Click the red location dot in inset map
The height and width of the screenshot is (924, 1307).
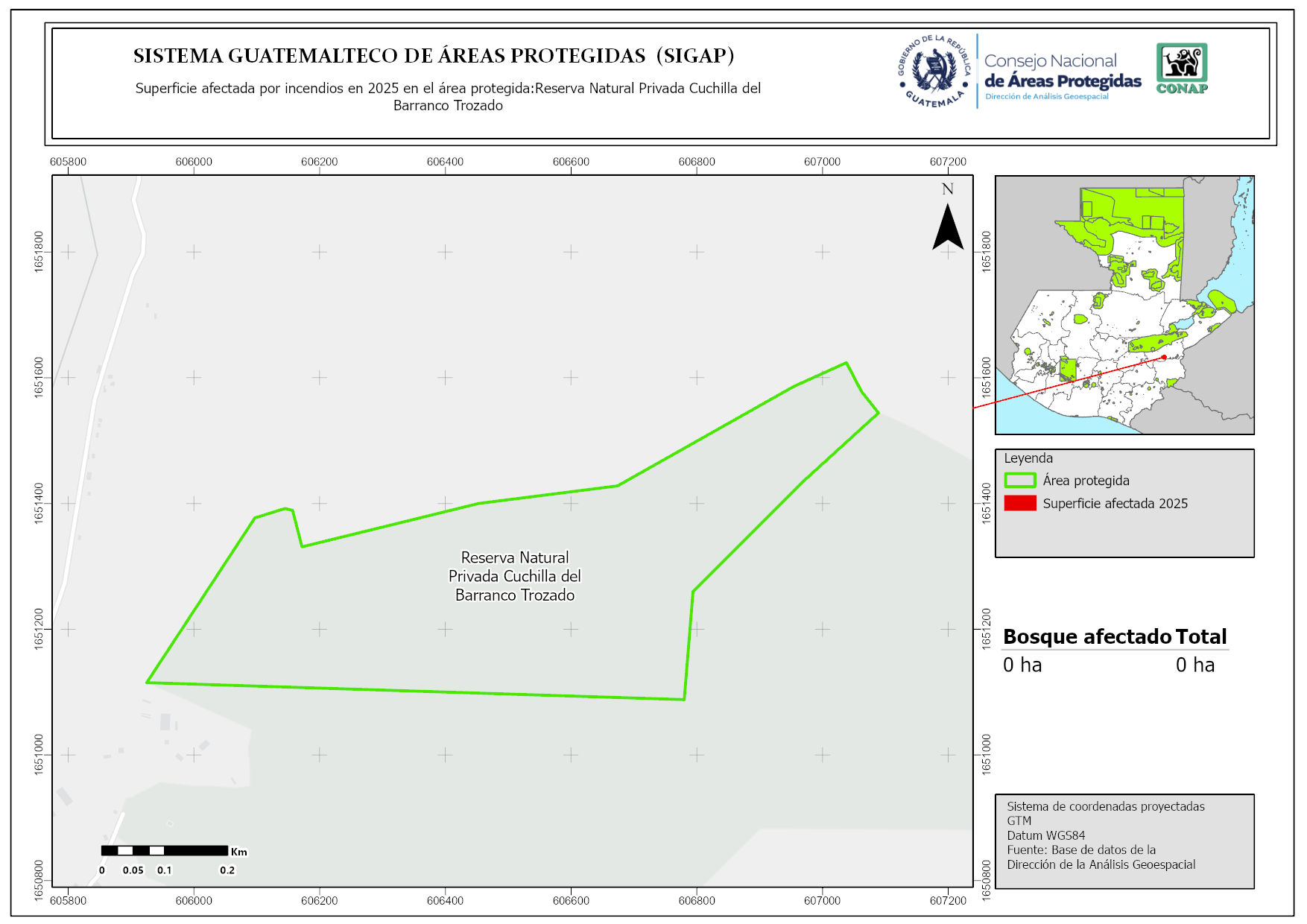click(1164, 358)
